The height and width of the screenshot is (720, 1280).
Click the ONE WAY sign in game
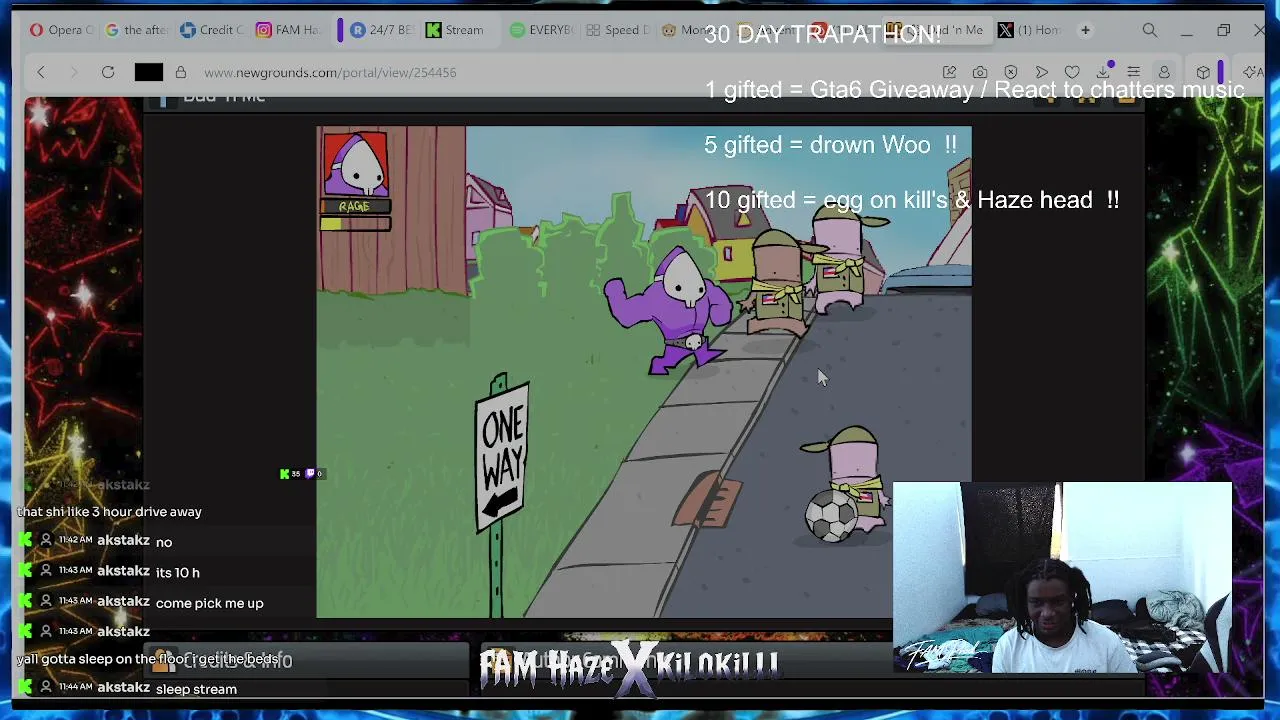503,459
